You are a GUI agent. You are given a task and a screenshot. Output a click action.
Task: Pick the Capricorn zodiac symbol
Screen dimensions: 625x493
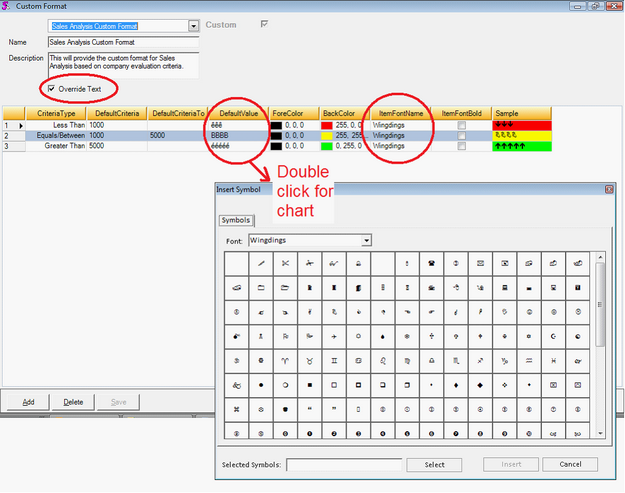click(505, 361)
